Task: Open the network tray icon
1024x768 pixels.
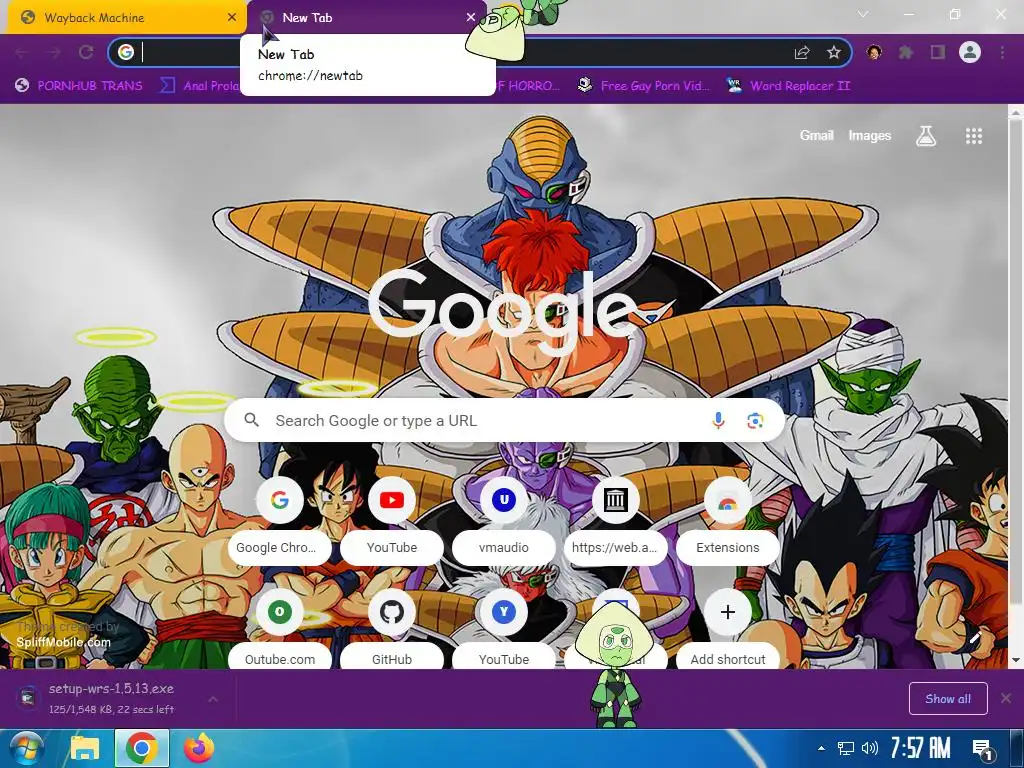Action: pyautogui.click(x=846, y=748)
